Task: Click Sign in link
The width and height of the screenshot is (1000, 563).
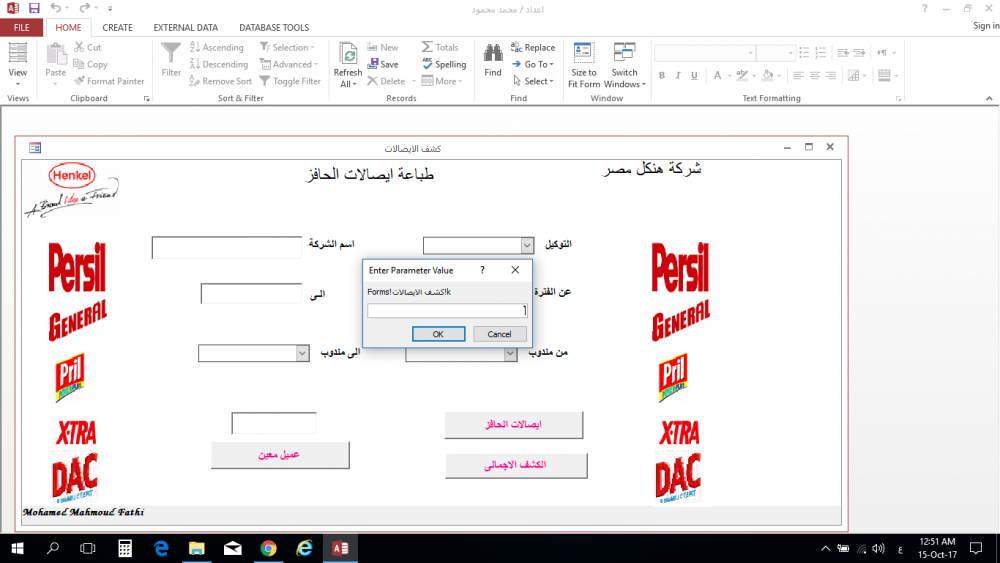Action: (x=986, y=26)
